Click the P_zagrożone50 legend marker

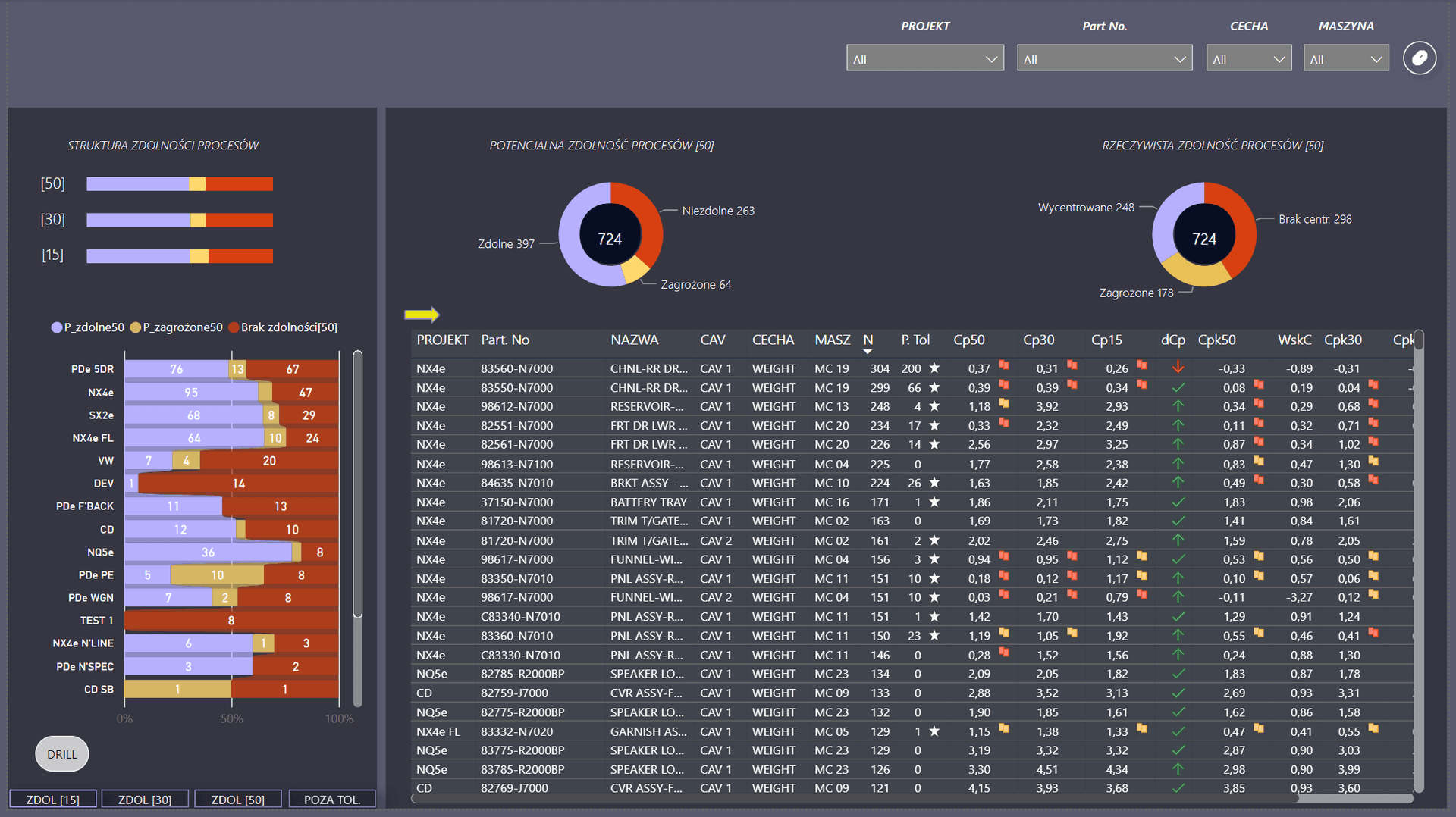[x=136, y=327]
